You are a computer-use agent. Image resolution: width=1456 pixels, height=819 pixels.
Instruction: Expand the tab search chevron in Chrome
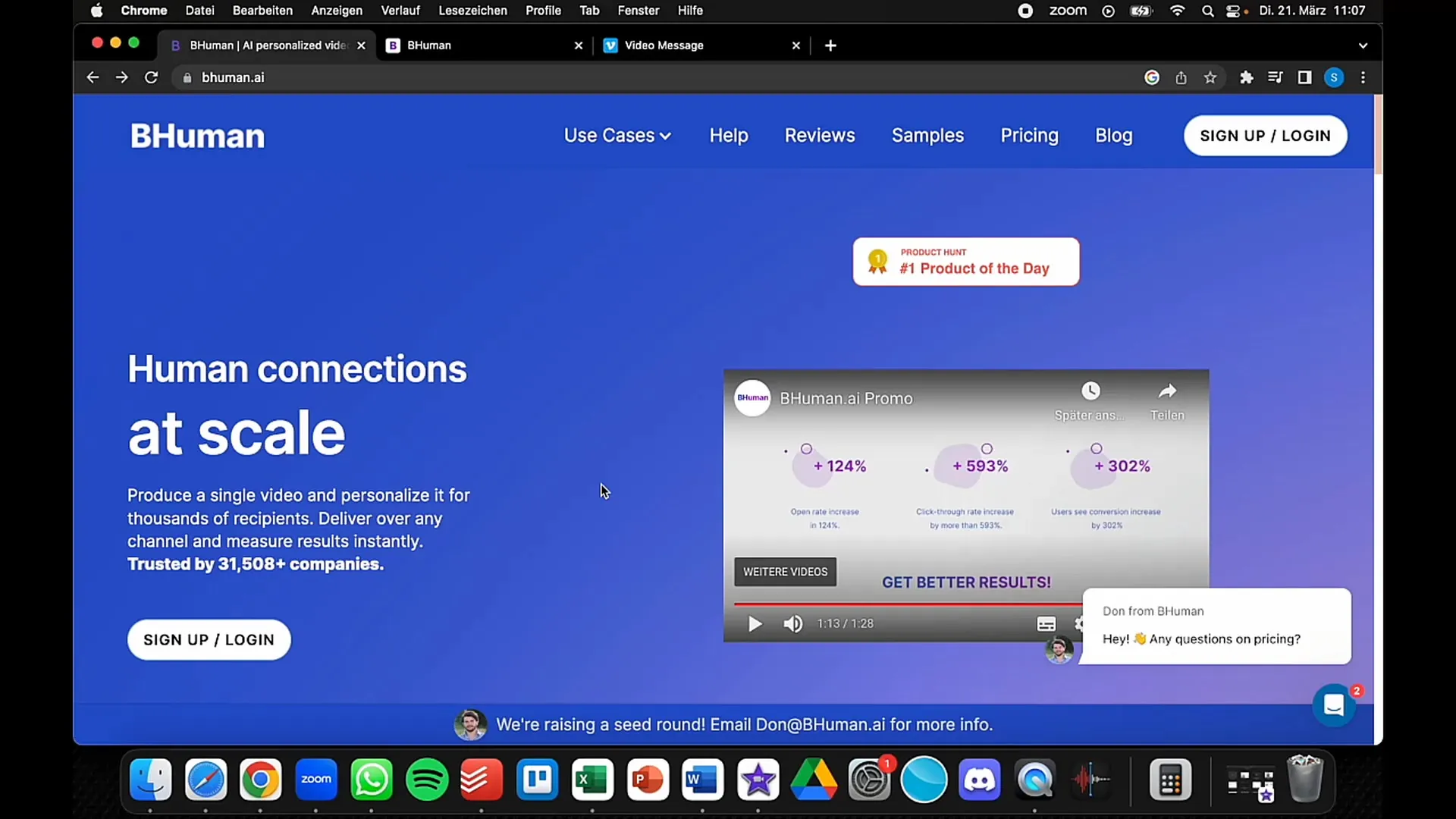(x=1363, y=45)
